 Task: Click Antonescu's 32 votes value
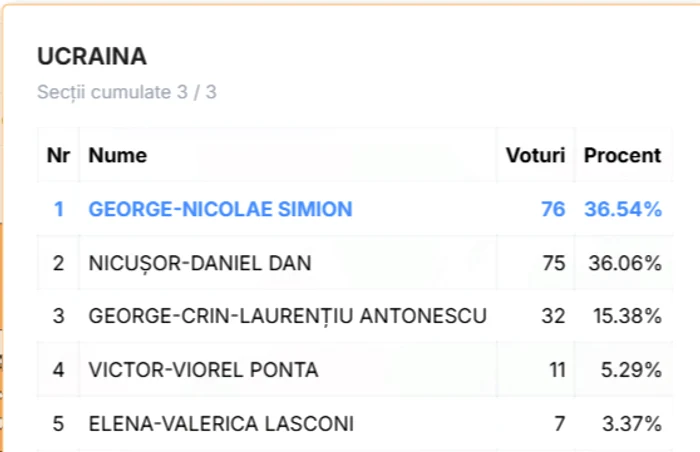(554, 316)
